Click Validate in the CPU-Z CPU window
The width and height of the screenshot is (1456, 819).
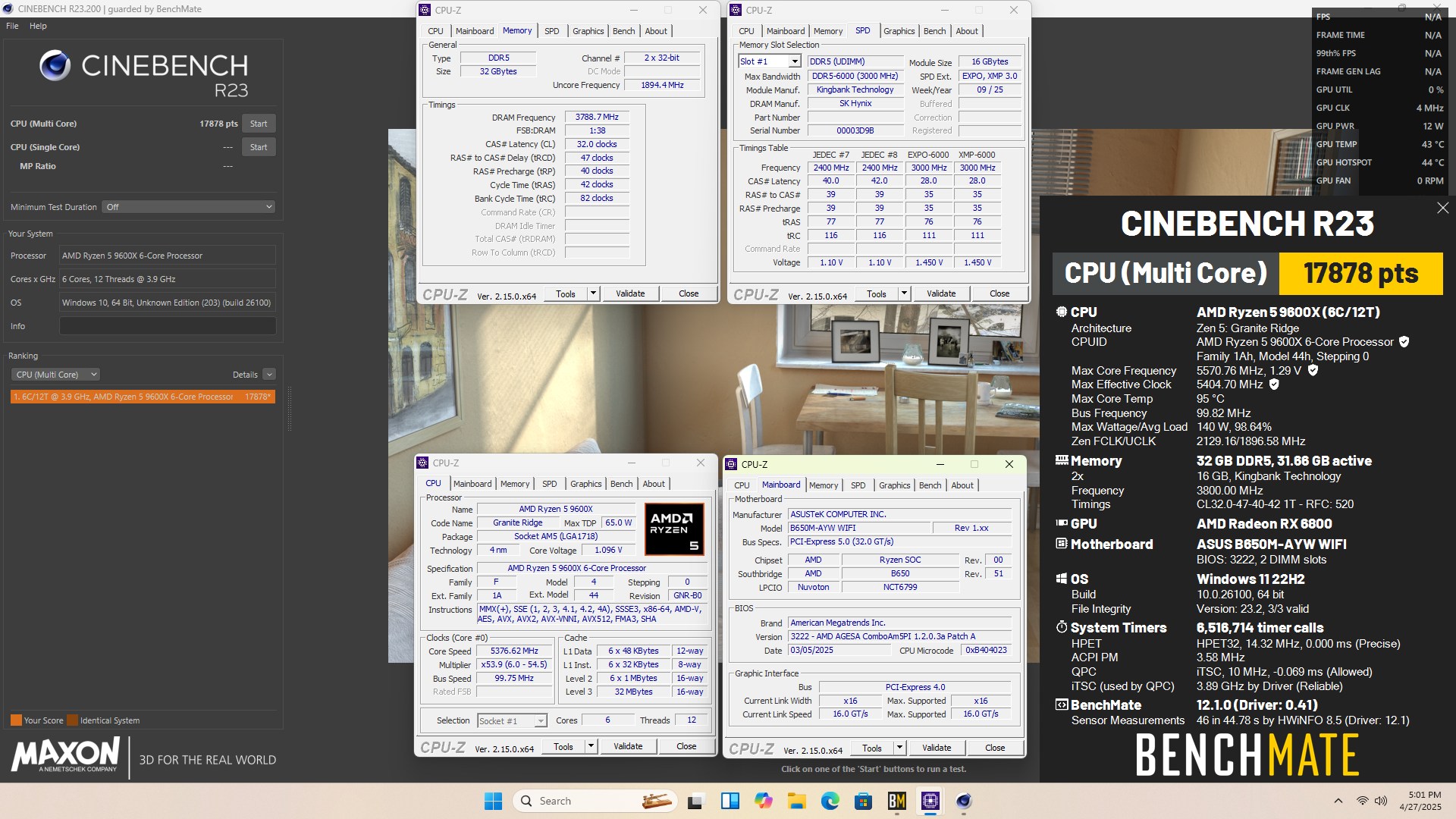coord(628,746)
